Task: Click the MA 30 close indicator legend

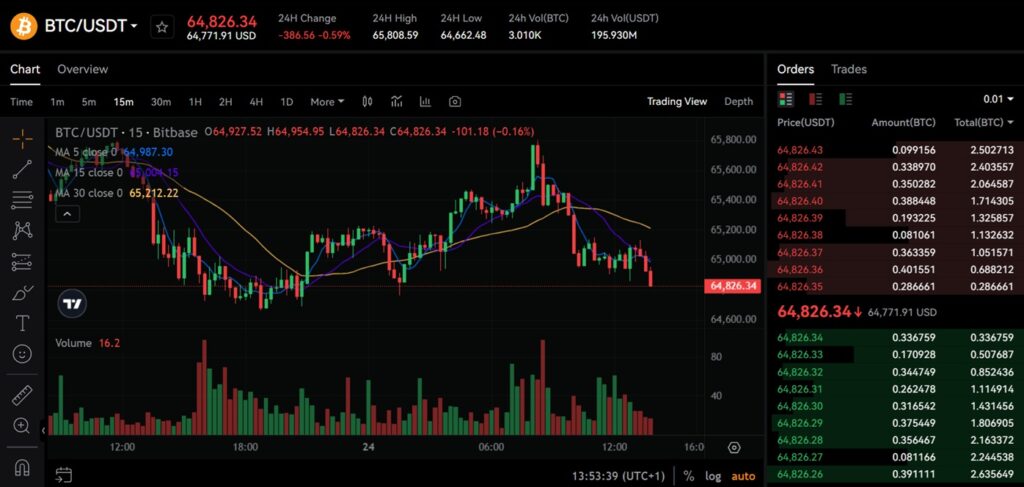Action: coord(116,193)
